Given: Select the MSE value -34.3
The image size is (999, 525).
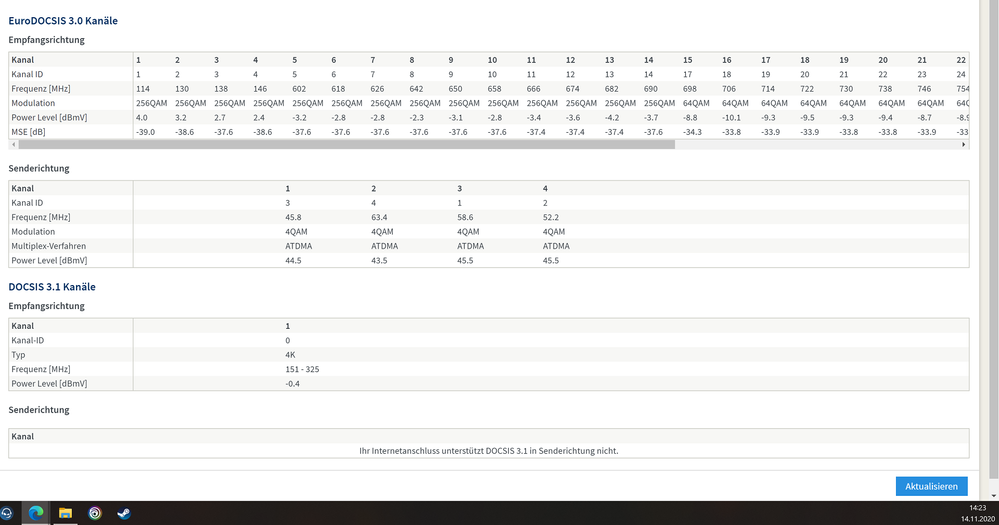Looking at the screenshot, I should [693, 132].
